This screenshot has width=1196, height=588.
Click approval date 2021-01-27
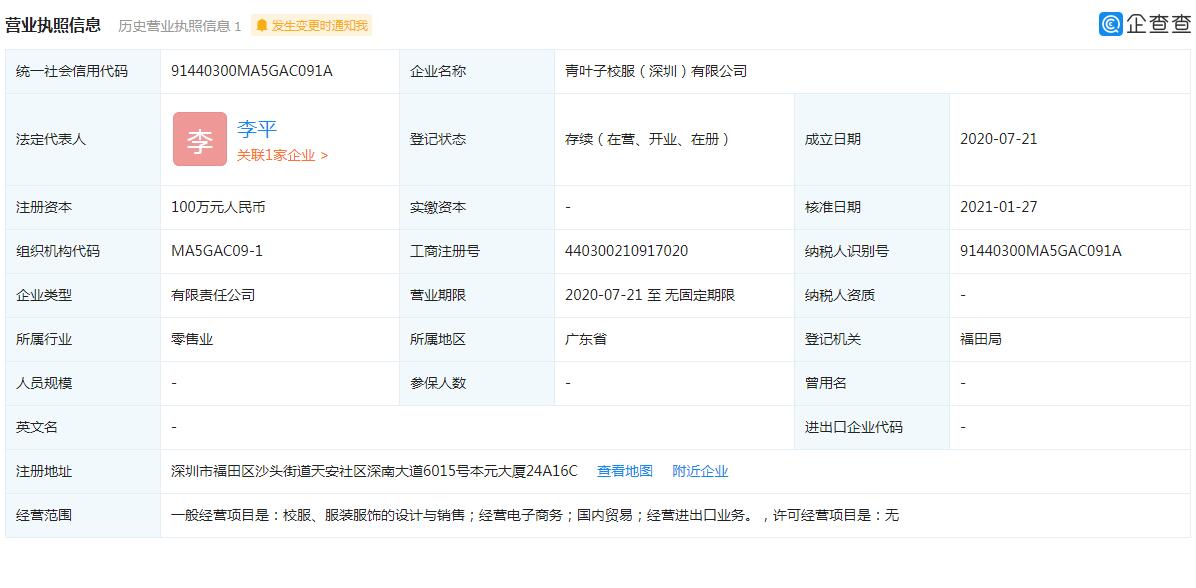pos(998,207)
